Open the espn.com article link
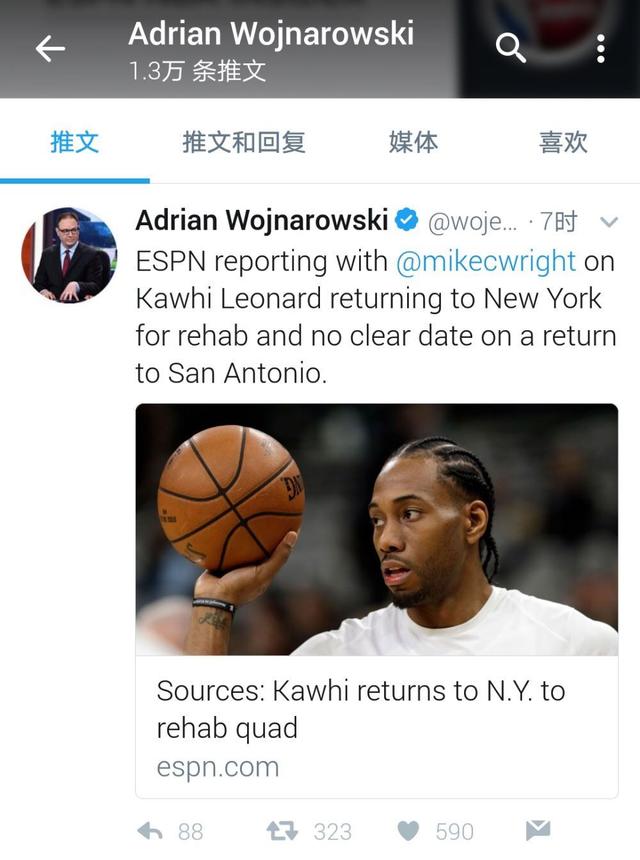Viewport: 640px width, 860px height. coord(218,767)
